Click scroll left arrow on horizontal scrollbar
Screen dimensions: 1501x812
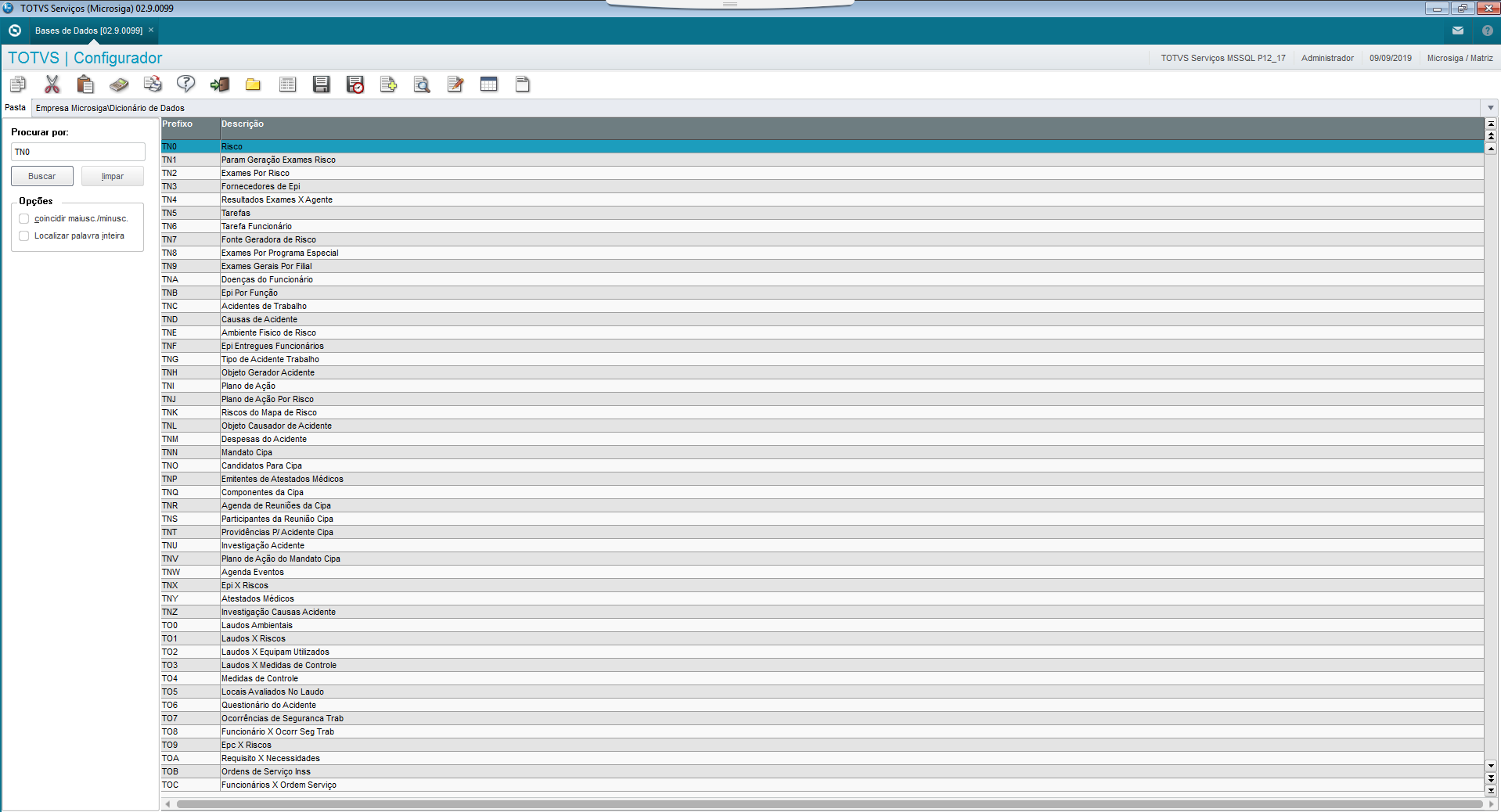[x=167, y=804]
